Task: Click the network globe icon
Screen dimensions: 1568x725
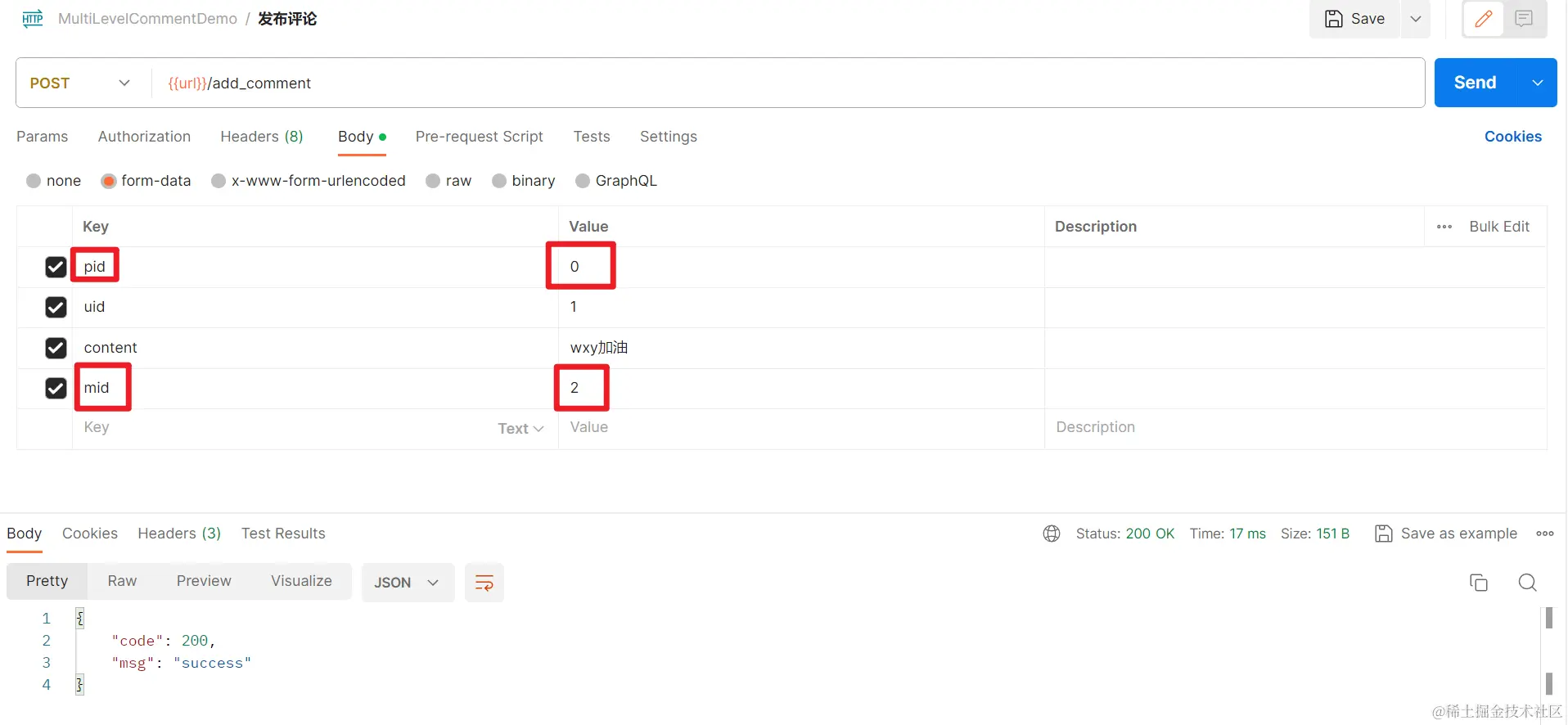Action: pos(1052,534)
